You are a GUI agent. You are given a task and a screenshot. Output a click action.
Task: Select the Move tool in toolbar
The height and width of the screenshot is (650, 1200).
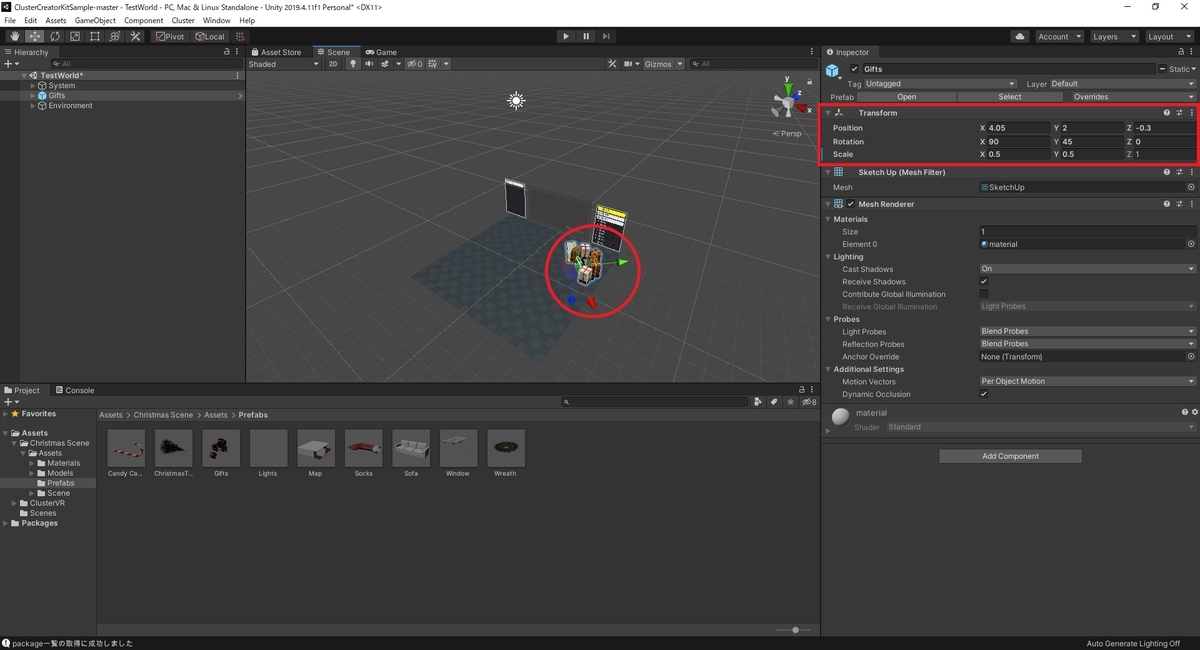(34, 36)
